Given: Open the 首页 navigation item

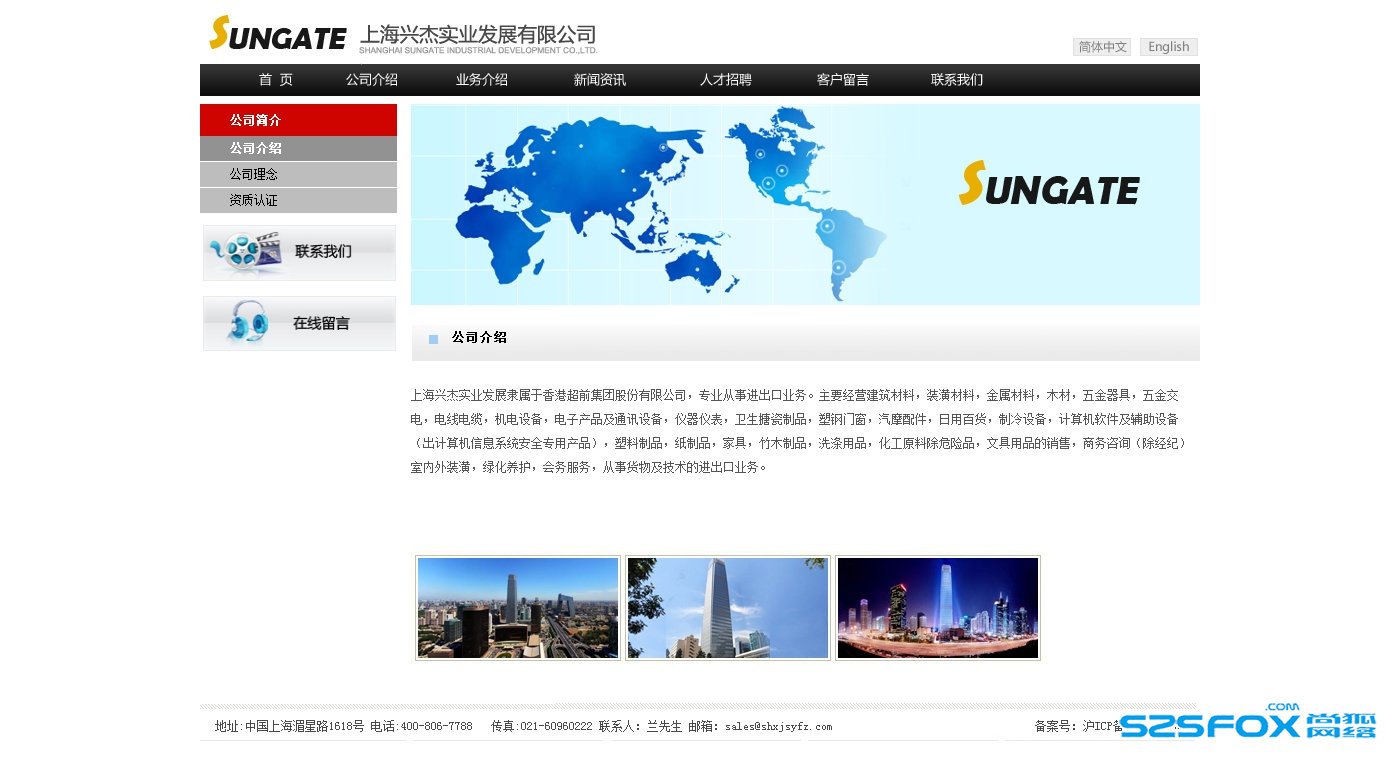Looking at the screenshot, I should [276, 80].
